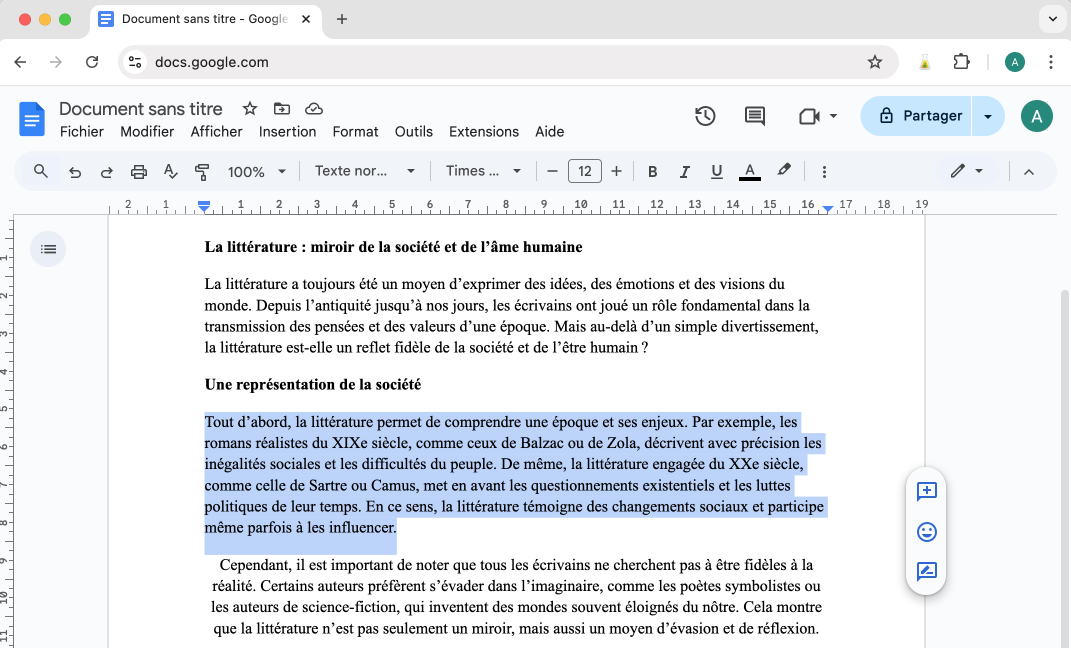Image resolution: width=1071 pixels, height=648 pixels.
Task: Open the Insertion menu
Action: [287, 132]
